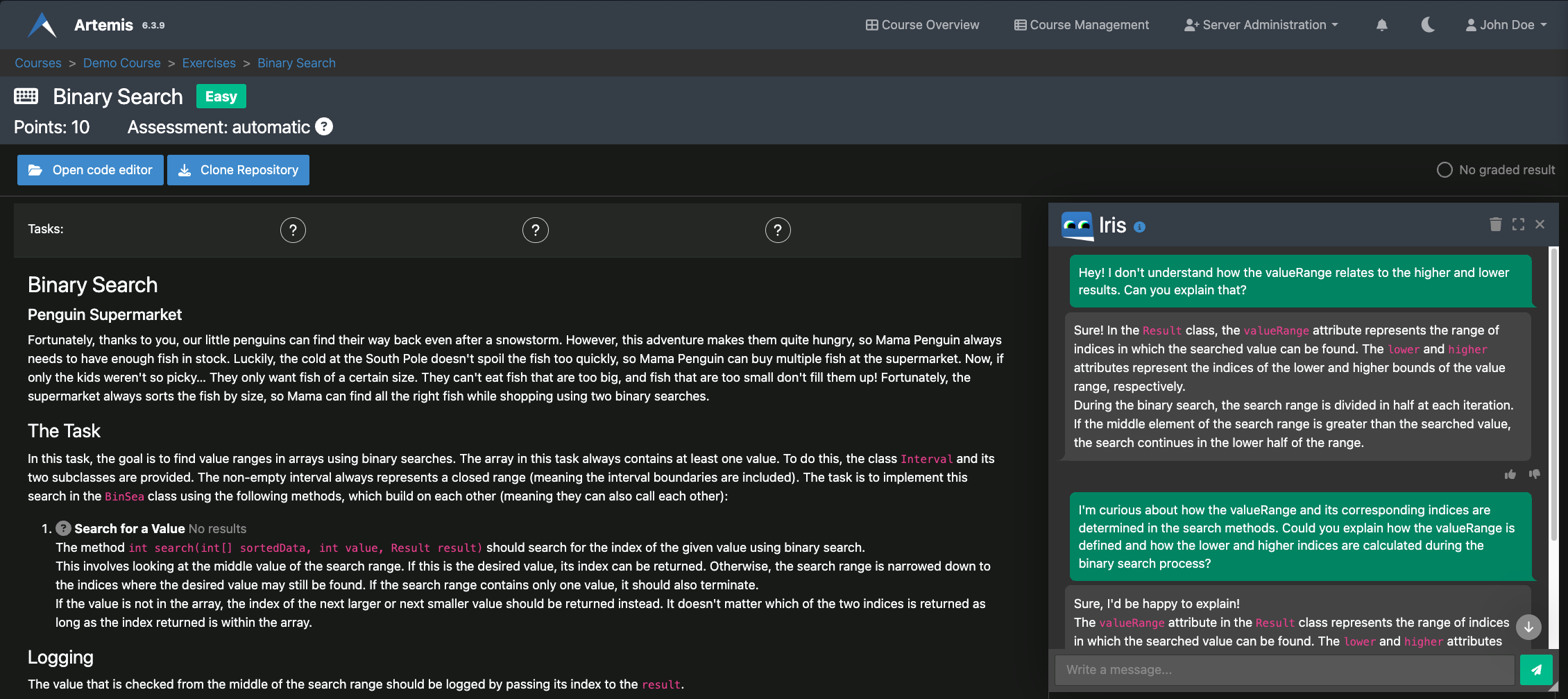
Task: Open the notifications bell
Action: point(1382,25)
